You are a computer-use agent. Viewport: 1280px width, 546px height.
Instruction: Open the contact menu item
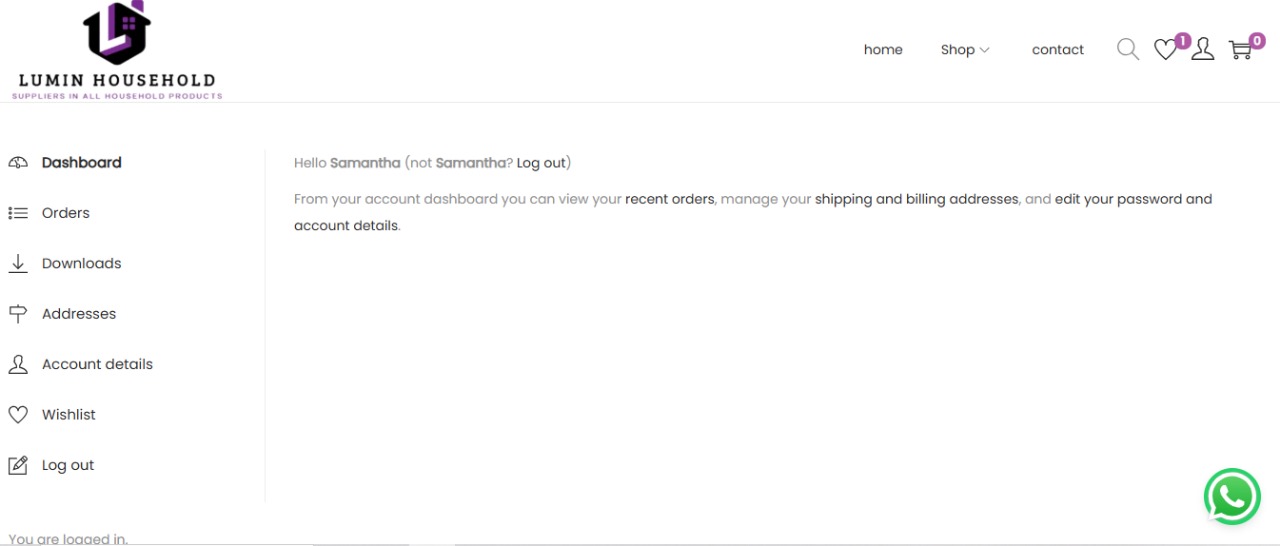(1057, 50)
